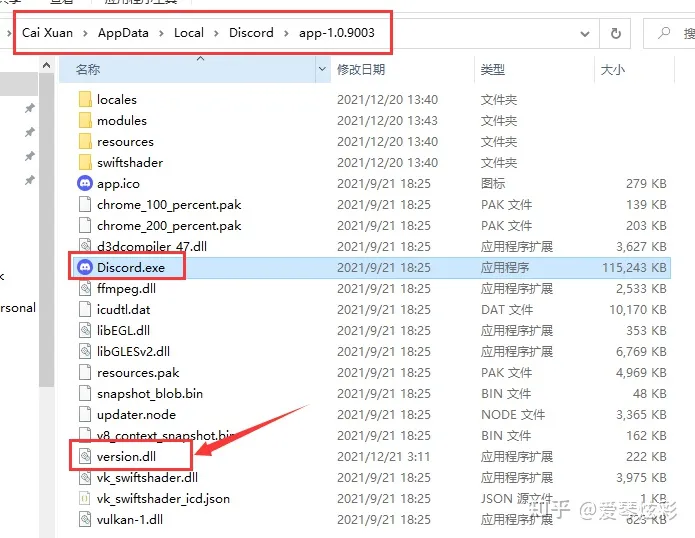Select the libGLESv2.dll file name
Viewport: 695px width, 538px height.
pos(133,351)
